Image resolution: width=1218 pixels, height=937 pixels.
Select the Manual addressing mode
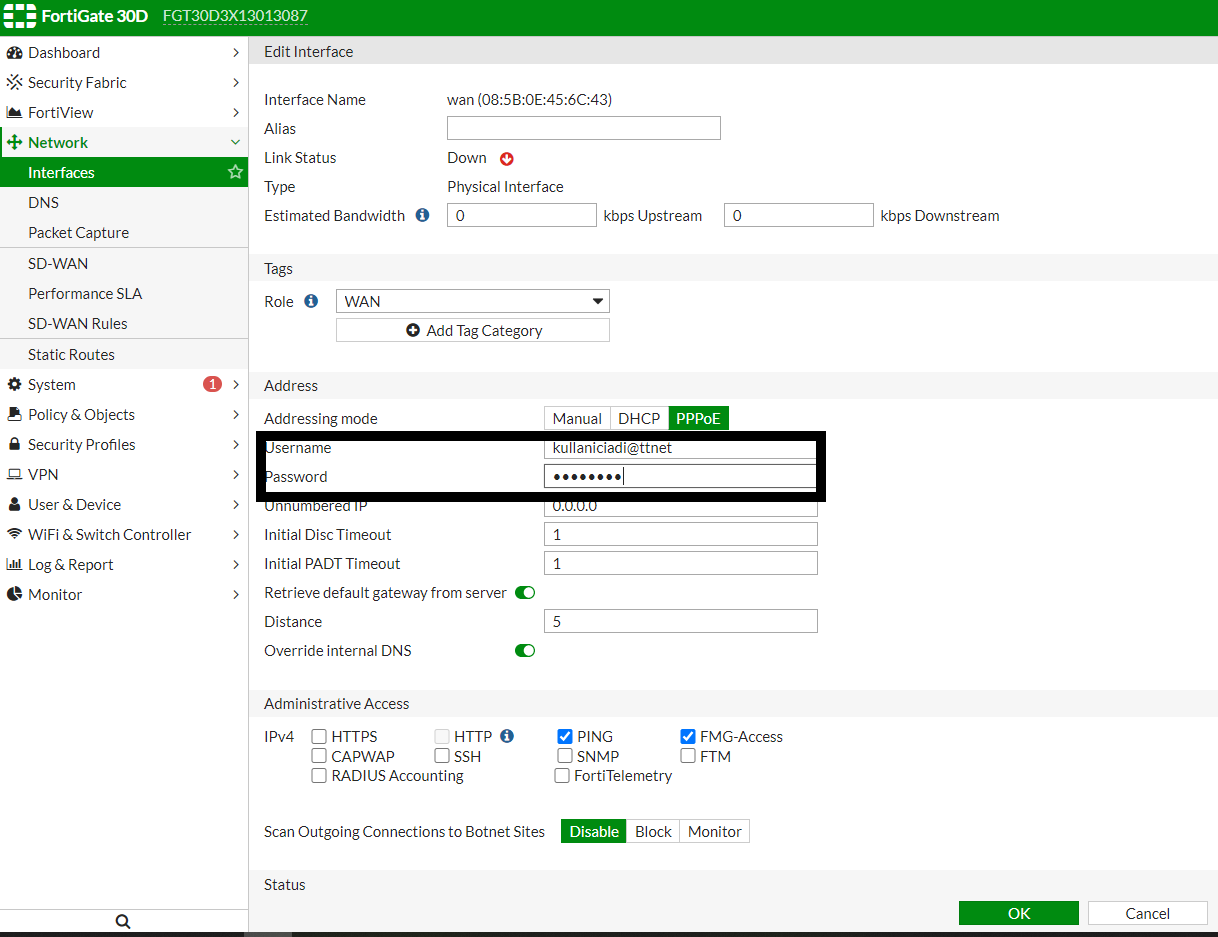tap(577, 418)
